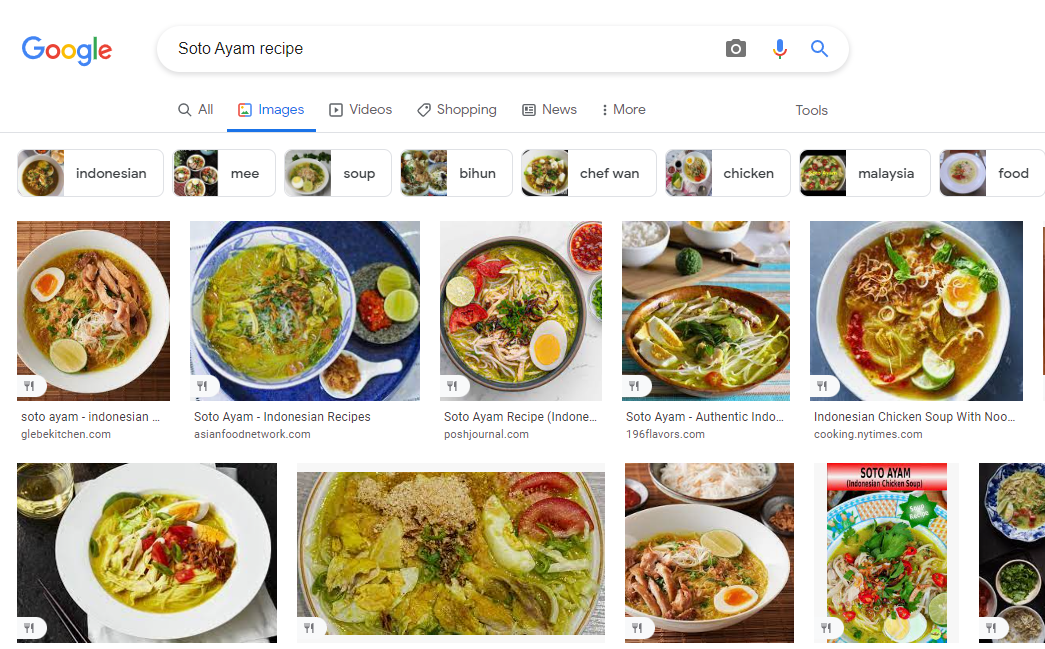Expand the More search categories menu

coord(623,109)
